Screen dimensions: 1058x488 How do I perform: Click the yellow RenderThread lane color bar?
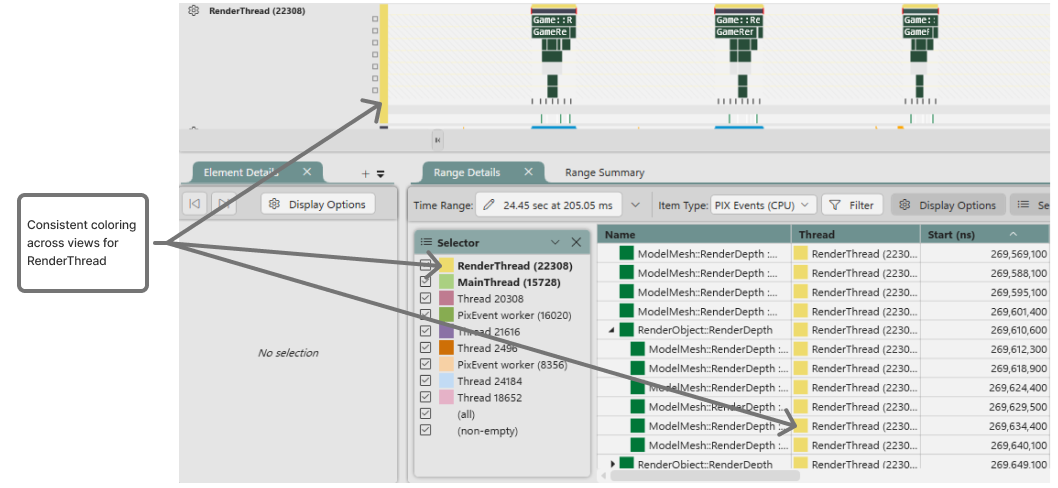tap(383, 64)
